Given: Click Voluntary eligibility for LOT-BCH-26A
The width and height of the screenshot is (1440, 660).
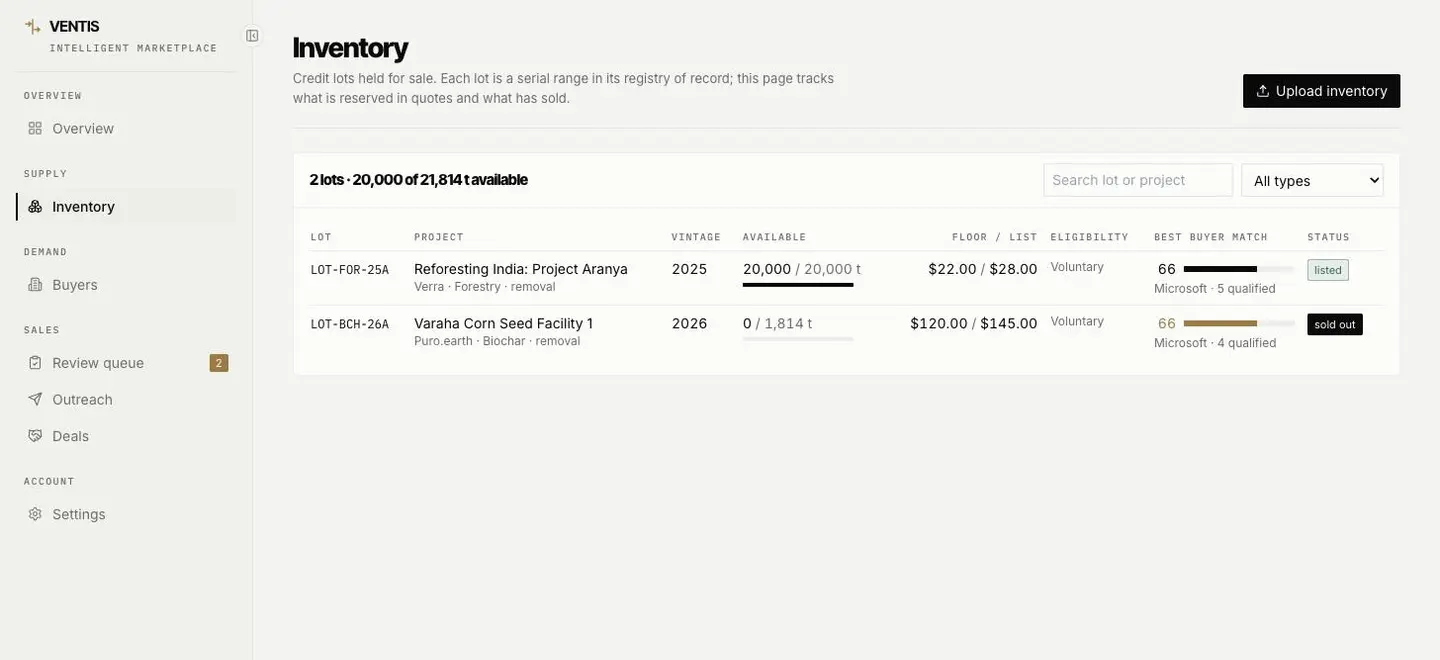Looking at the screenshot, I should tap(1078, 321).
